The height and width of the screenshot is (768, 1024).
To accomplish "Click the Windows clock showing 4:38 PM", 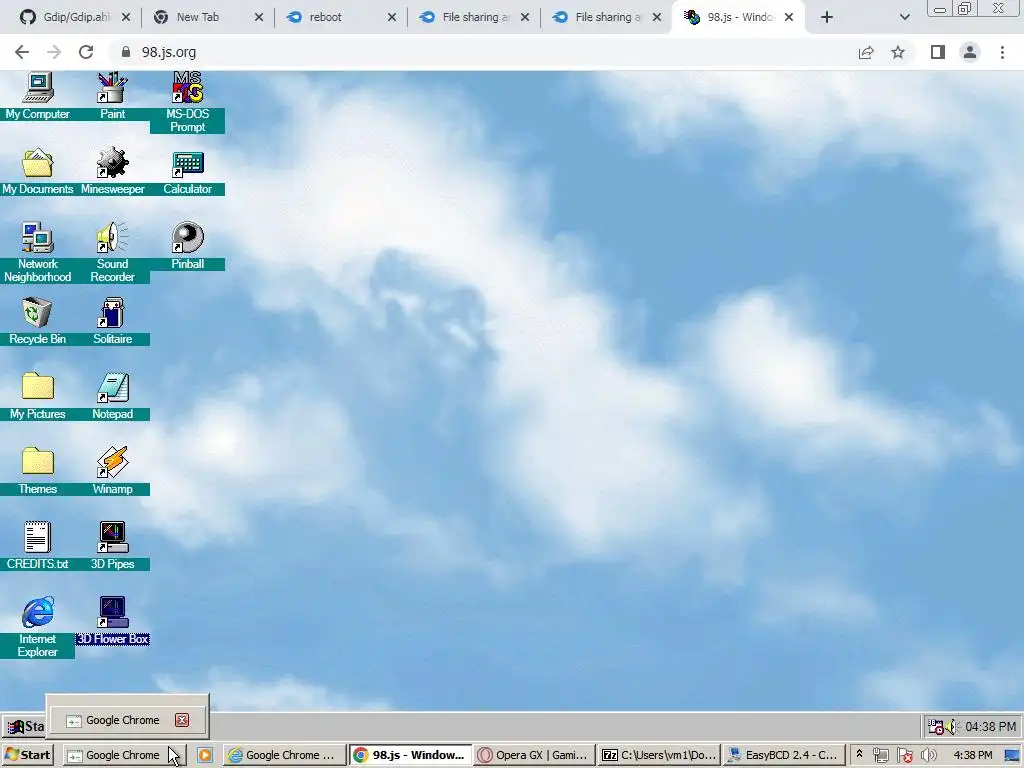I will [972, 755].
